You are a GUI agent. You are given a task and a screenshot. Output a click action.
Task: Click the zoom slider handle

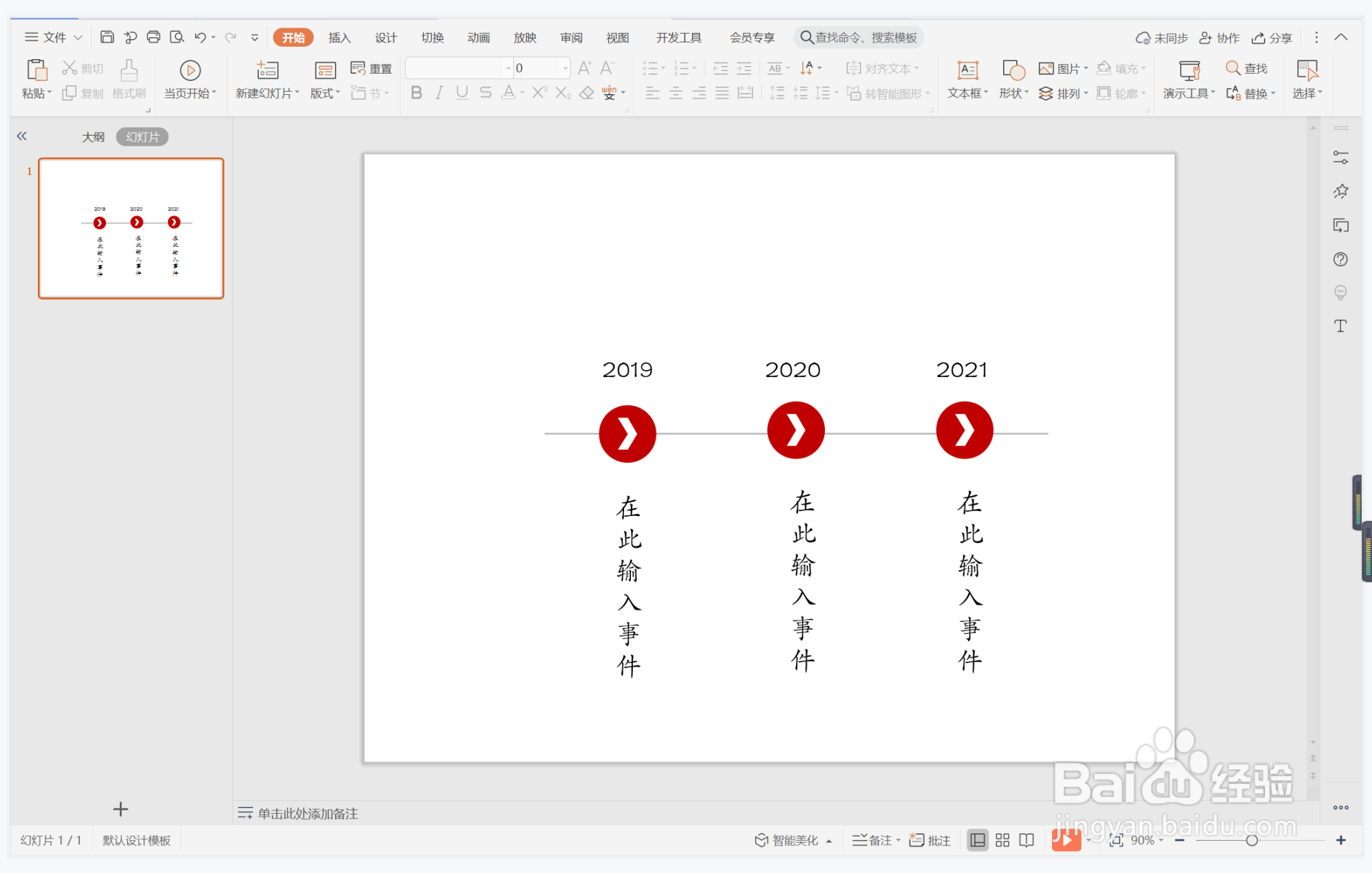pos(1252,840)
